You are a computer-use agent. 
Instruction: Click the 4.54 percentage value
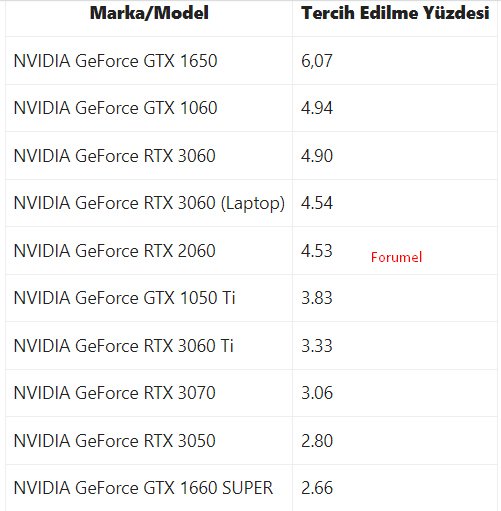pos(317,203)
